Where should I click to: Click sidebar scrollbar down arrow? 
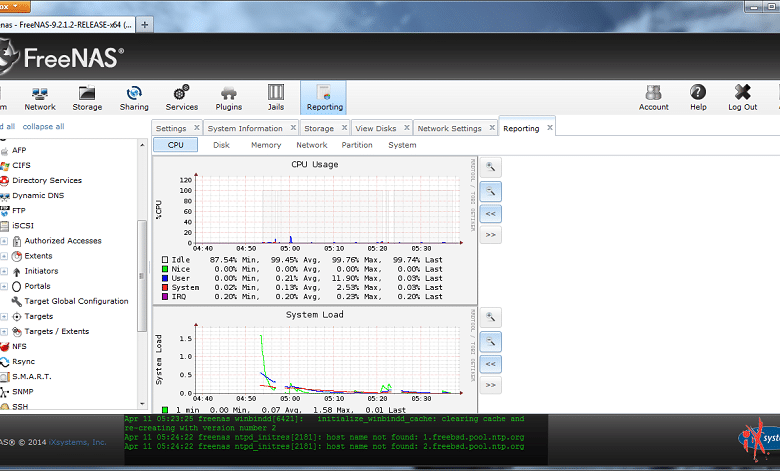click(142, 404)
